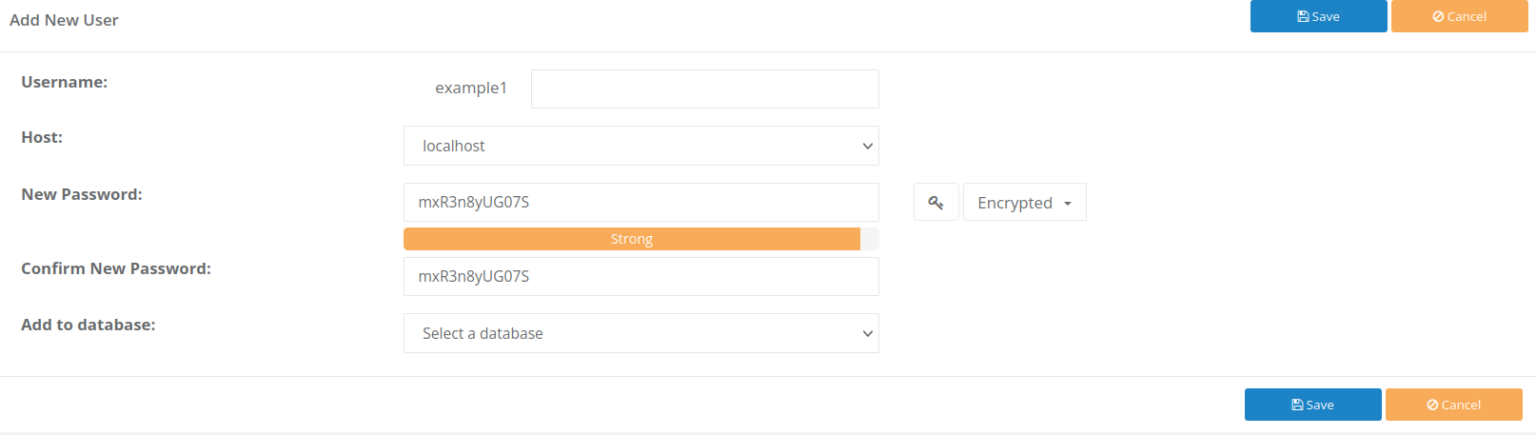This screenshot has height=435, width=1536.
Task: Click the Add New User heading
Action: 64,20
